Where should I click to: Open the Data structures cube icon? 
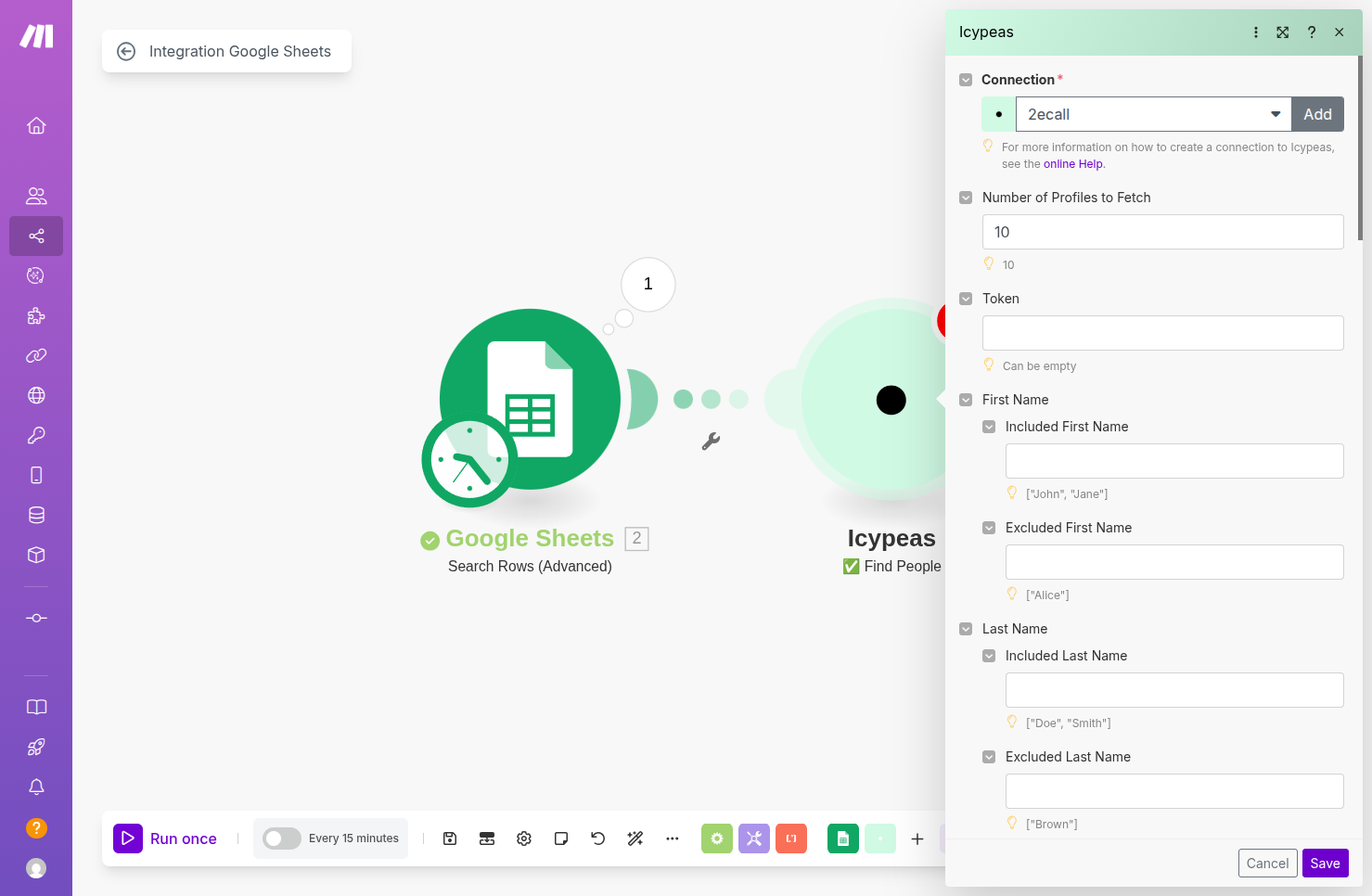pos(36,555)
